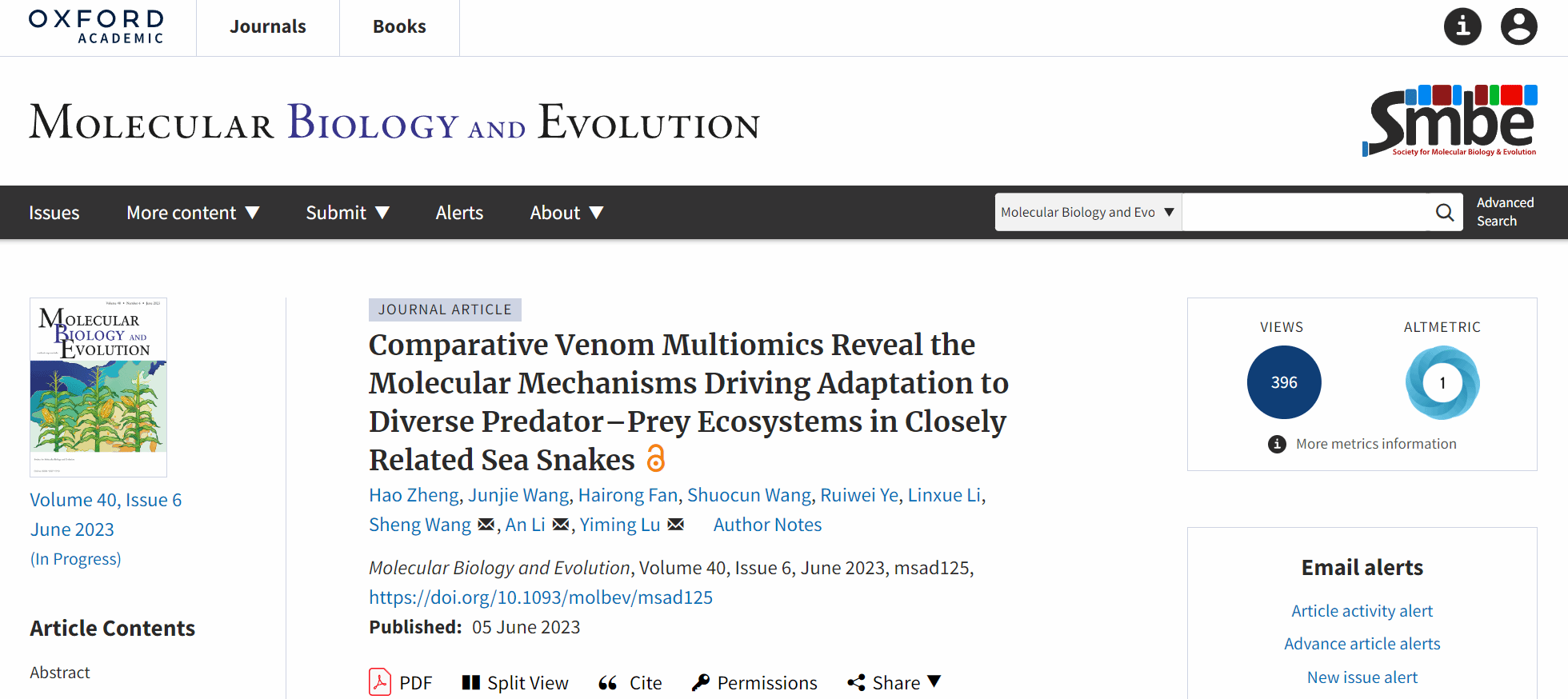
Task: Expand the Share dropdown
Action: tap(894, 682)
